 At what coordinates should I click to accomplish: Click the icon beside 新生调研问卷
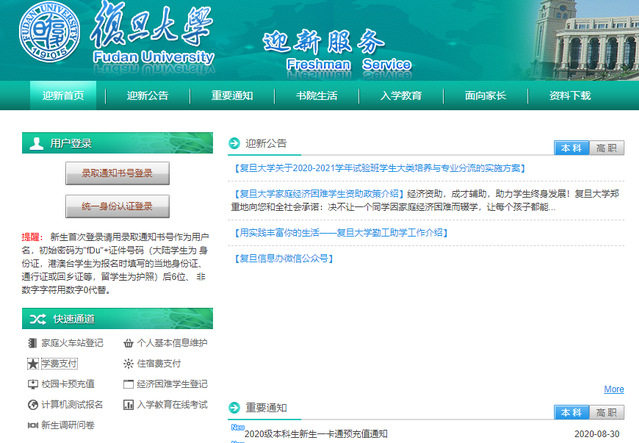click(x=33, y=425)
